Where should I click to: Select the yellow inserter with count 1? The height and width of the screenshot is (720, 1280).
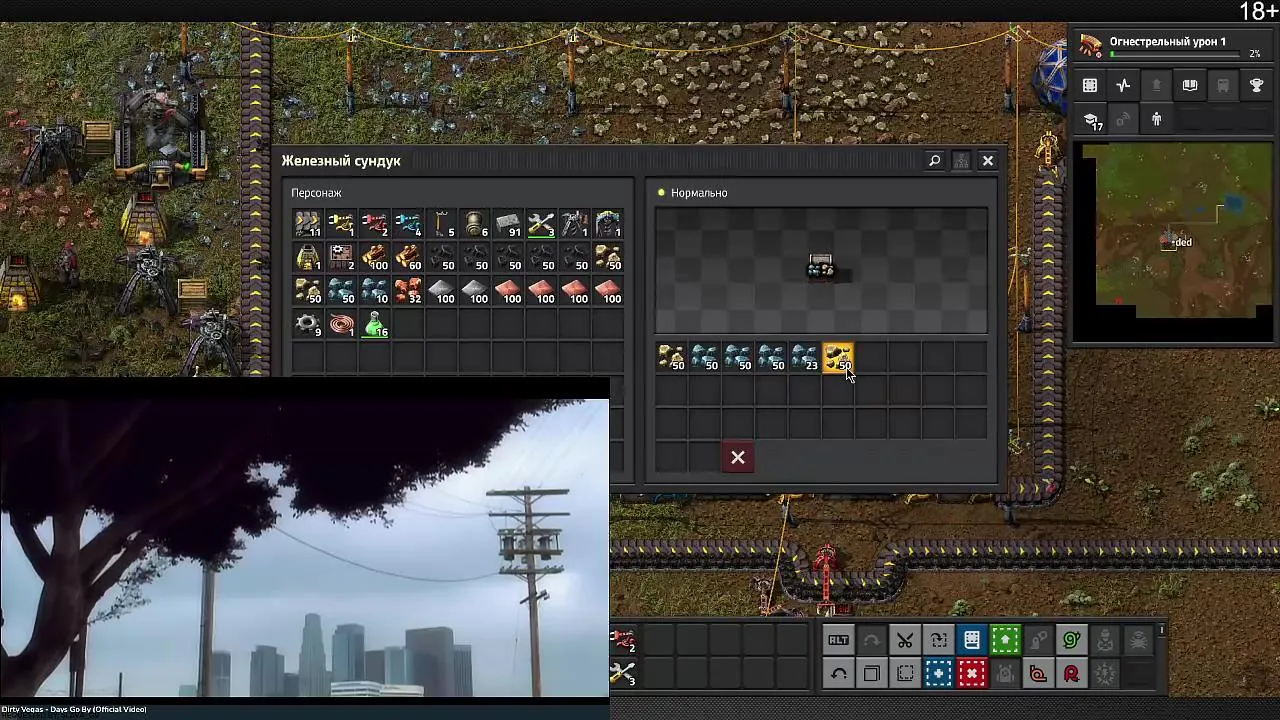click(x=341, y=224)
